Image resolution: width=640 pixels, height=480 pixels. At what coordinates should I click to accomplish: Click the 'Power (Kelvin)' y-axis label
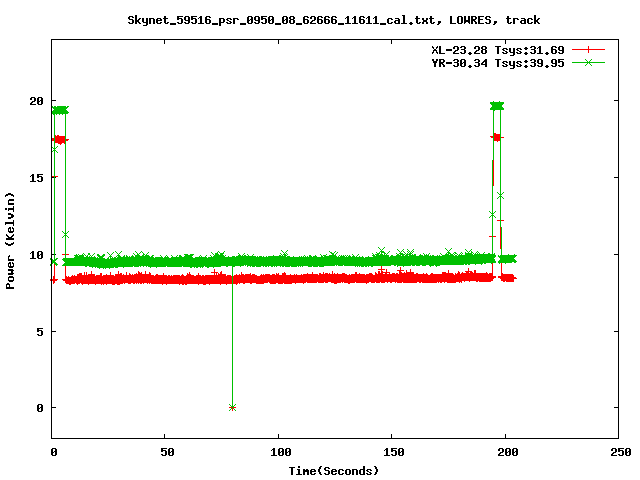[10, 241]
